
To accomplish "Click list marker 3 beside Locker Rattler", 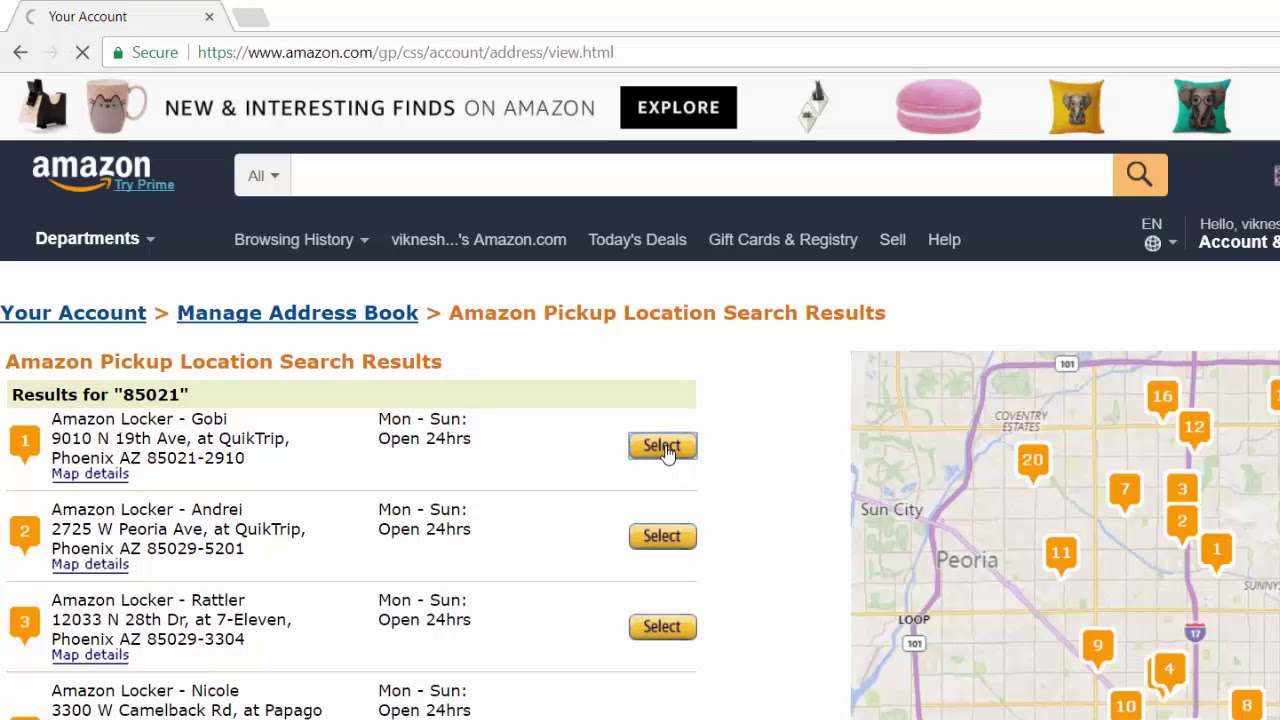I will pos(24,623).
